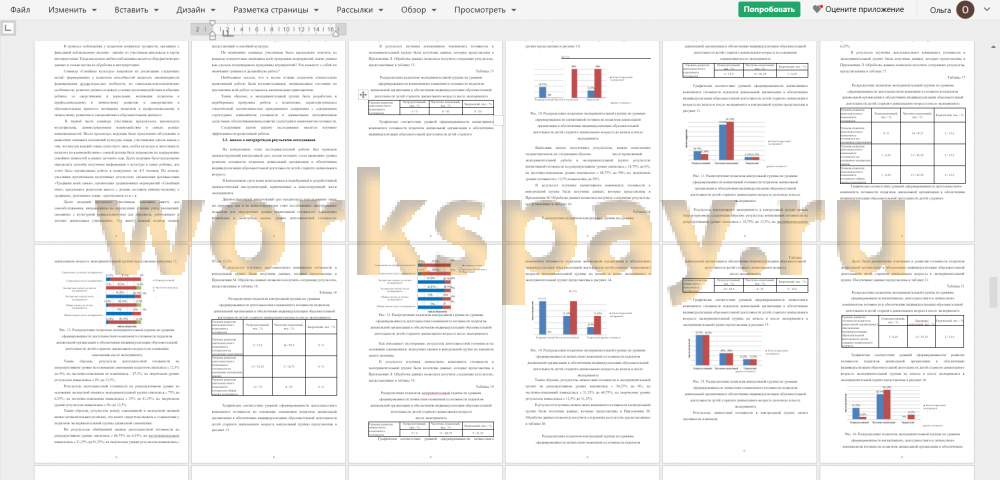The image size is (1000, 480).
Task: Click the vertical scrollbar up arrow
Action: 994,47
